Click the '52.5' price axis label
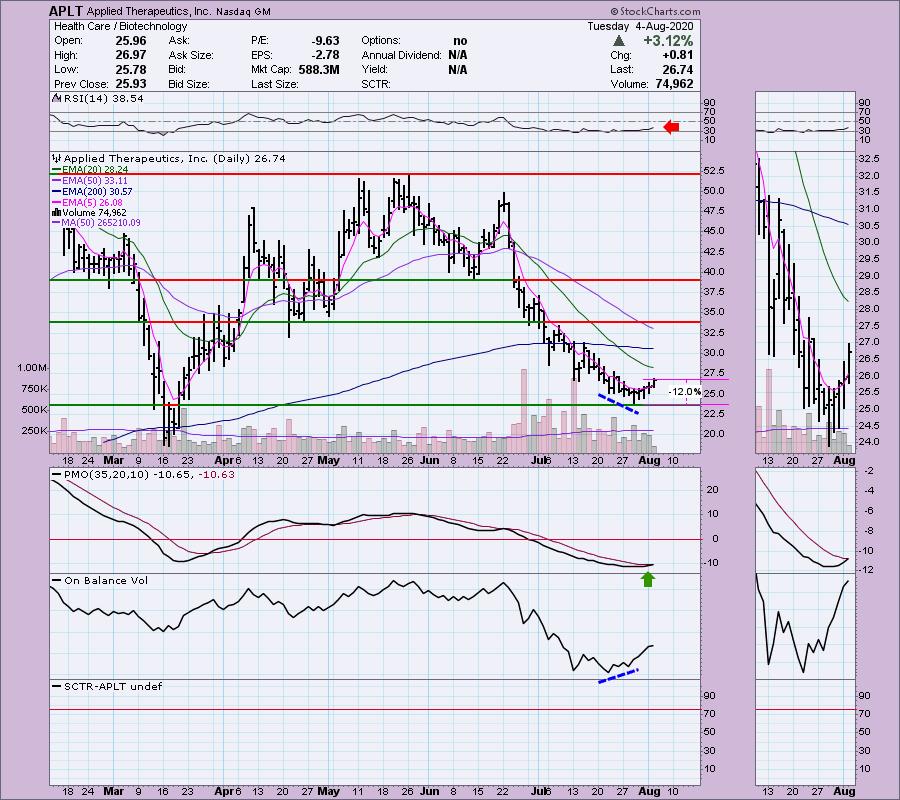This screenshot has height=800, width=900. point(715,170)
